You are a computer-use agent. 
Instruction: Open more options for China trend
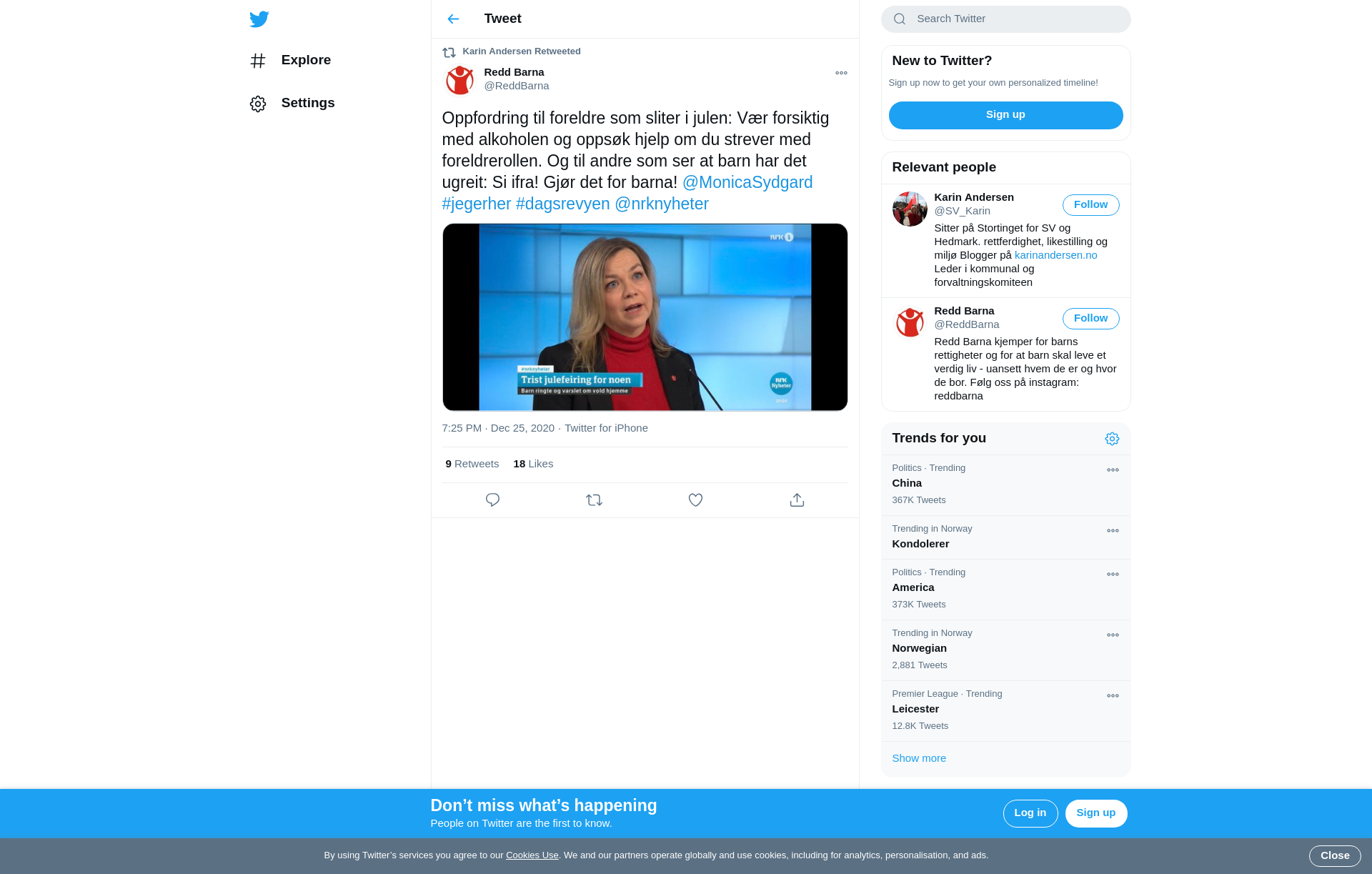(1113, 470)
